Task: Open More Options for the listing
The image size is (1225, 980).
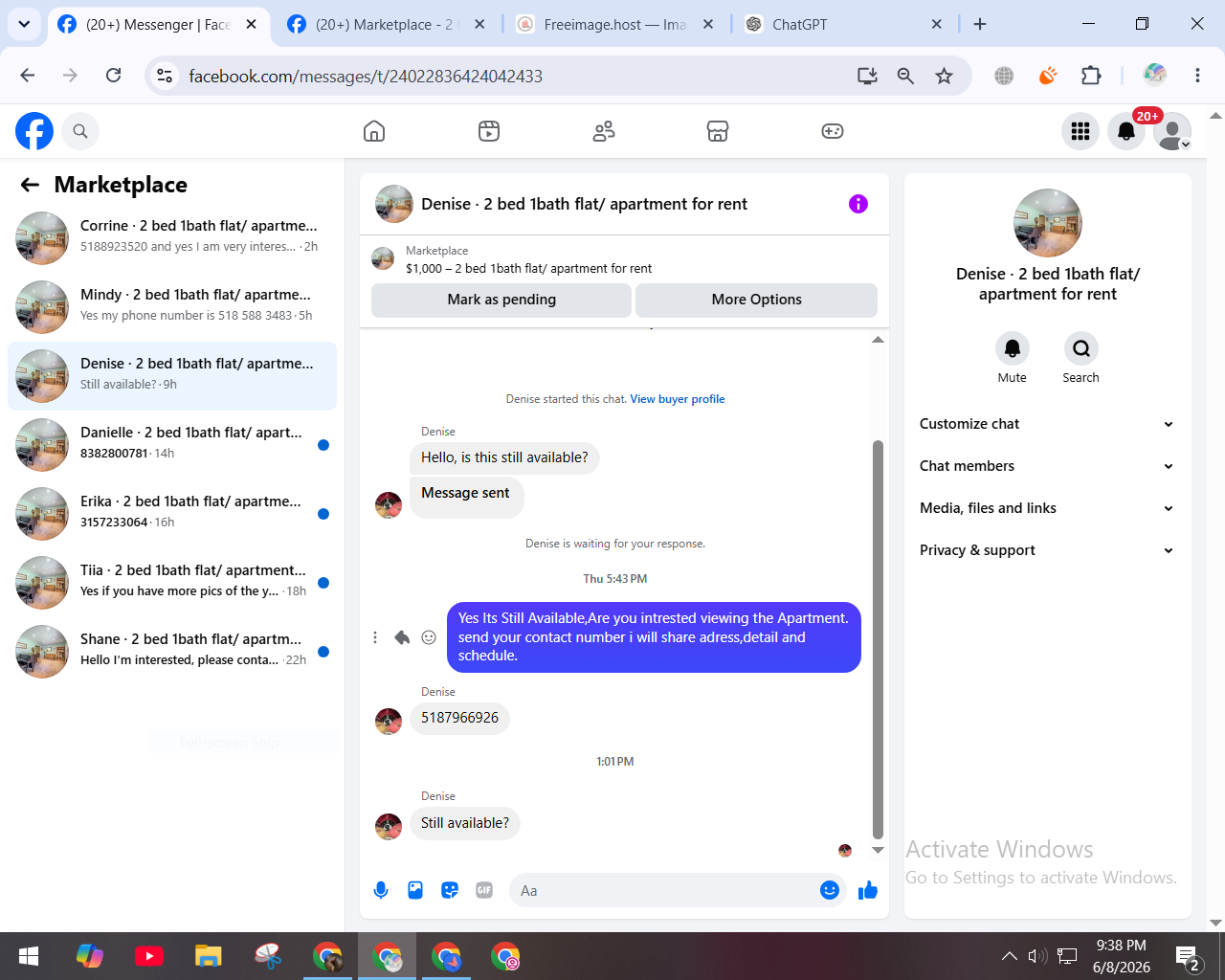Action: pyautogui.click(x=756, y=300)
